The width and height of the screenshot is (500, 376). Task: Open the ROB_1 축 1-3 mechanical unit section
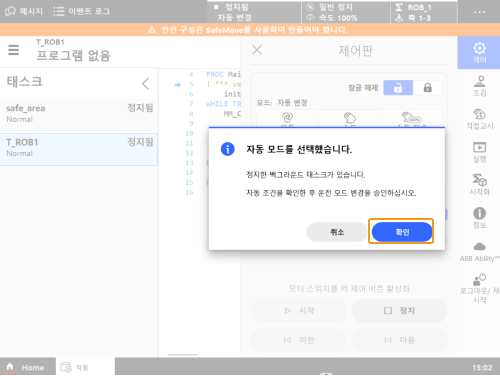tap(423, 12)
